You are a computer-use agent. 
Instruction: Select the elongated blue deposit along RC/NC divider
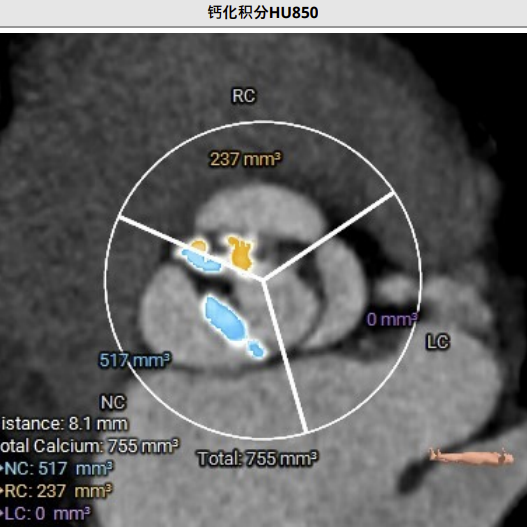point(202,260)
